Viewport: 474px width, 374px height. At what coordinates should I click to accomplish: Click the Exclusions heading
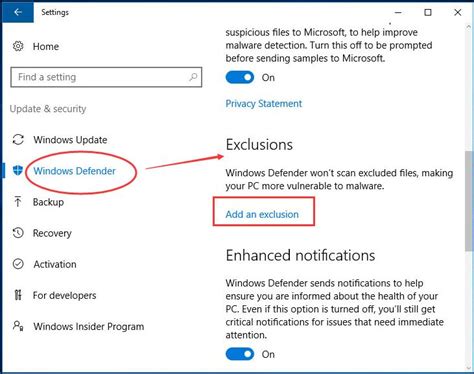point(259,145)
